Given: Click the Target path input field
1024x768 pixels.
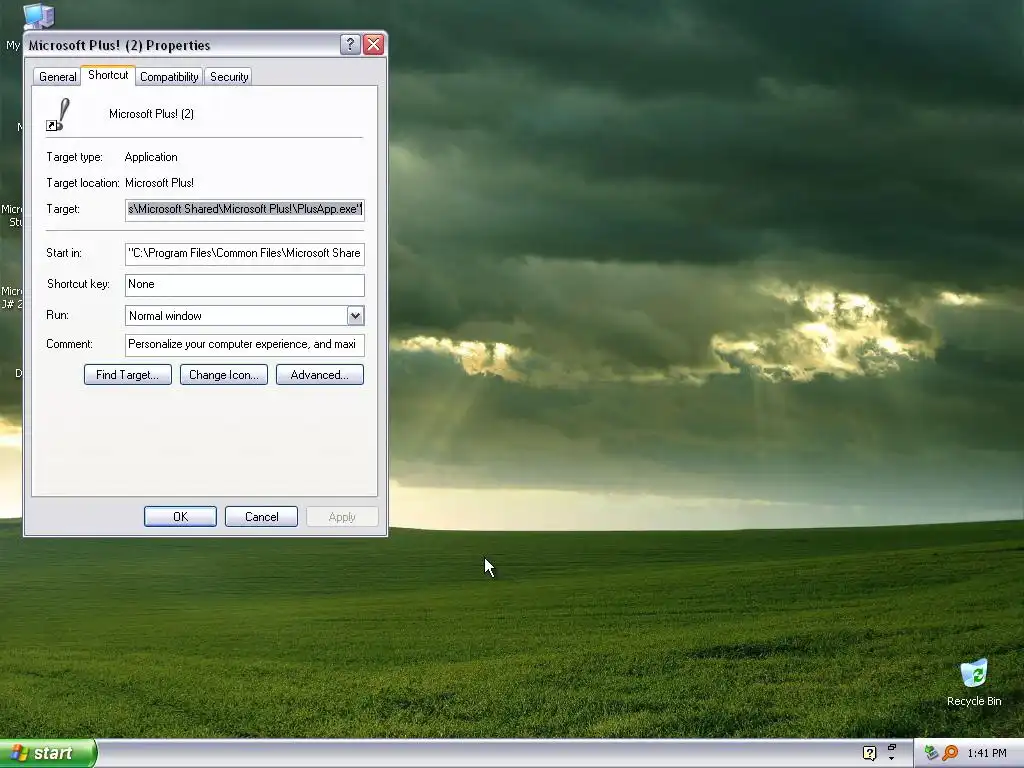Looking at the screenshot, I should click(244, 210).
